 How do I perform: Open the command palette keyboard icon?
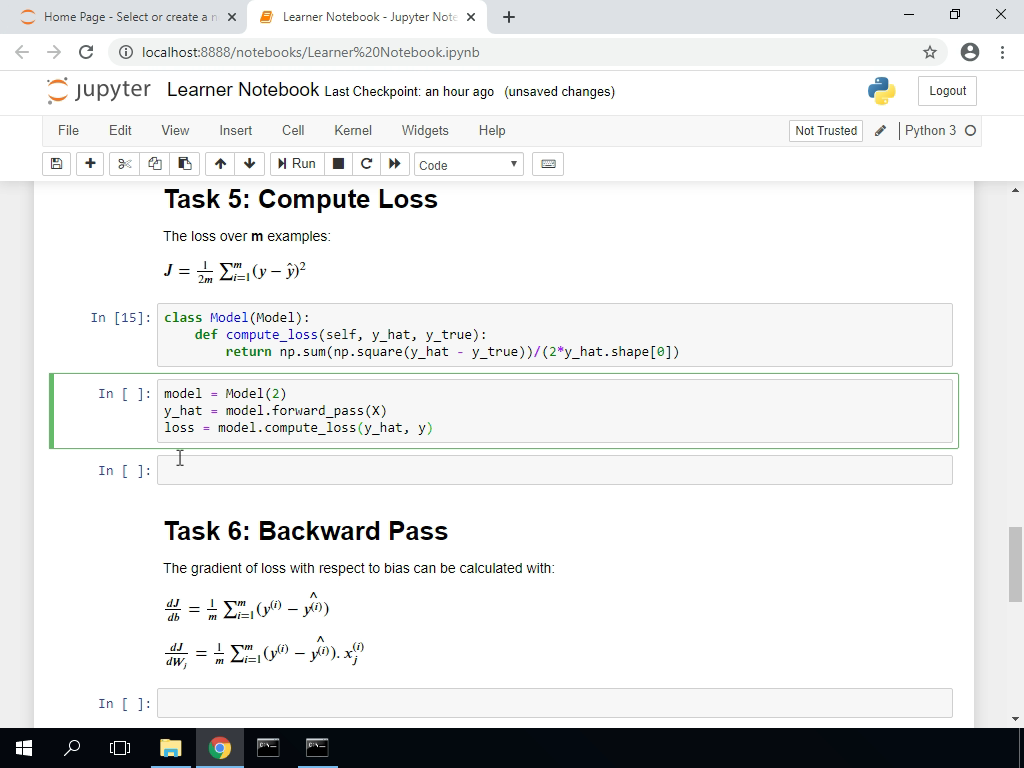(x=548, y=164)
